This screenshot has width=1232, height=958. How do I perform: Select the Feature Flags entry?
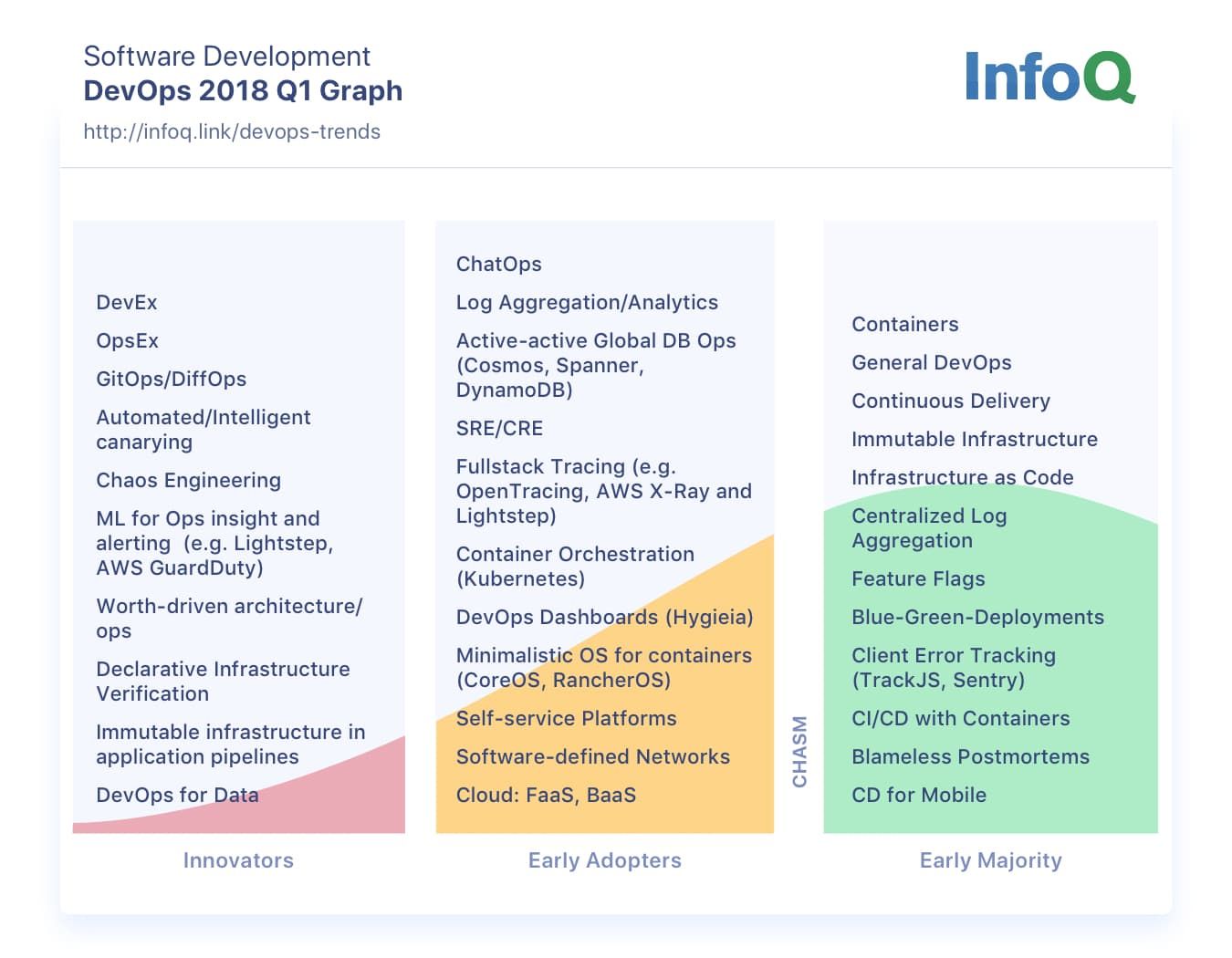click(918, 579)
